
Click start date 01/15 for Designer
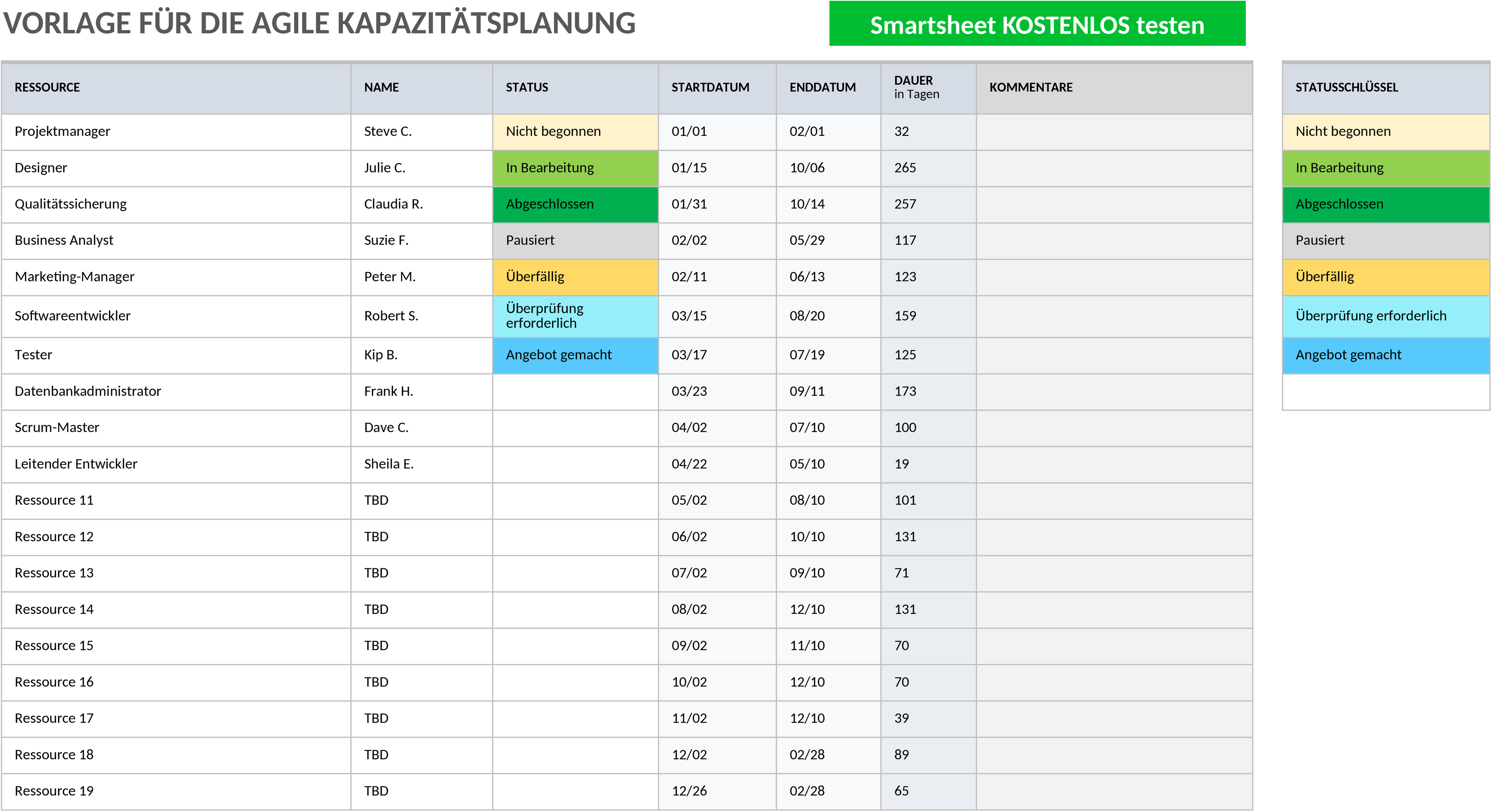718,169
